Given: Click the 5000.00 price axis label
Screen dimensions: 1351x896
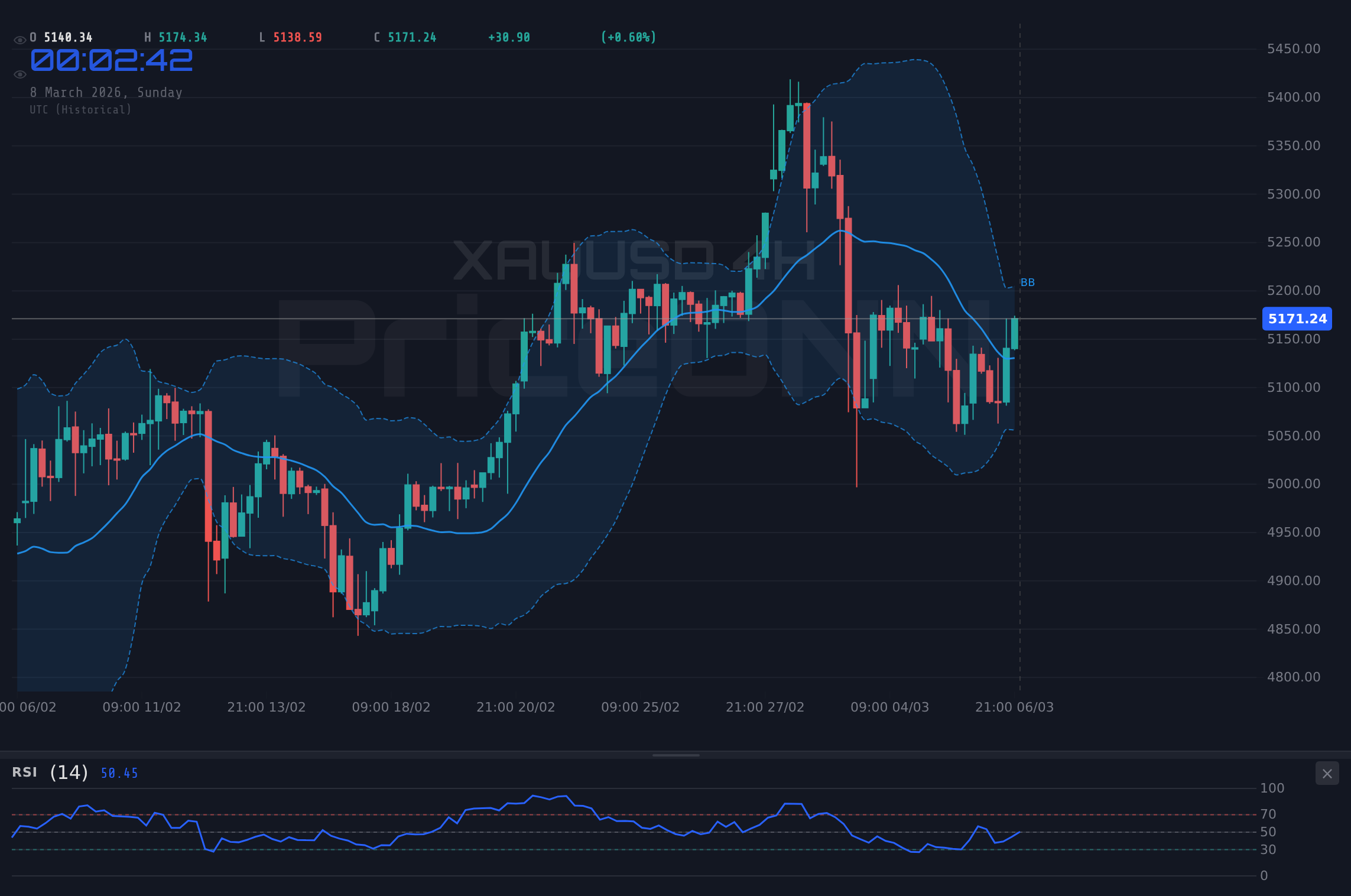Looking at the screenshot, I should click(1293, 483).
